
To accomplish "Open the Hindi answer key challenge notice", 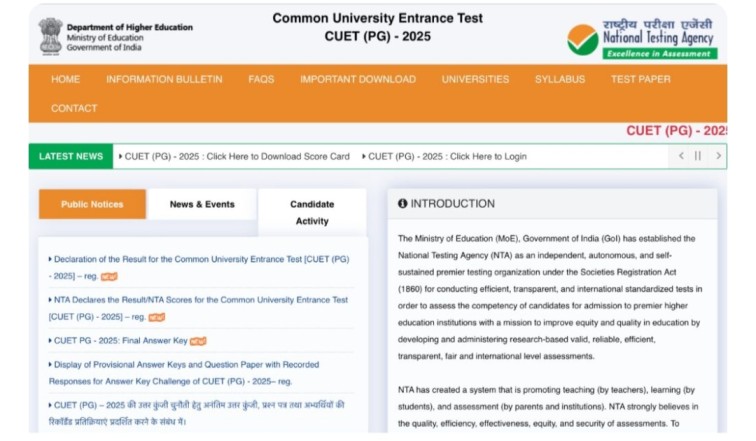I will point(196,414).
